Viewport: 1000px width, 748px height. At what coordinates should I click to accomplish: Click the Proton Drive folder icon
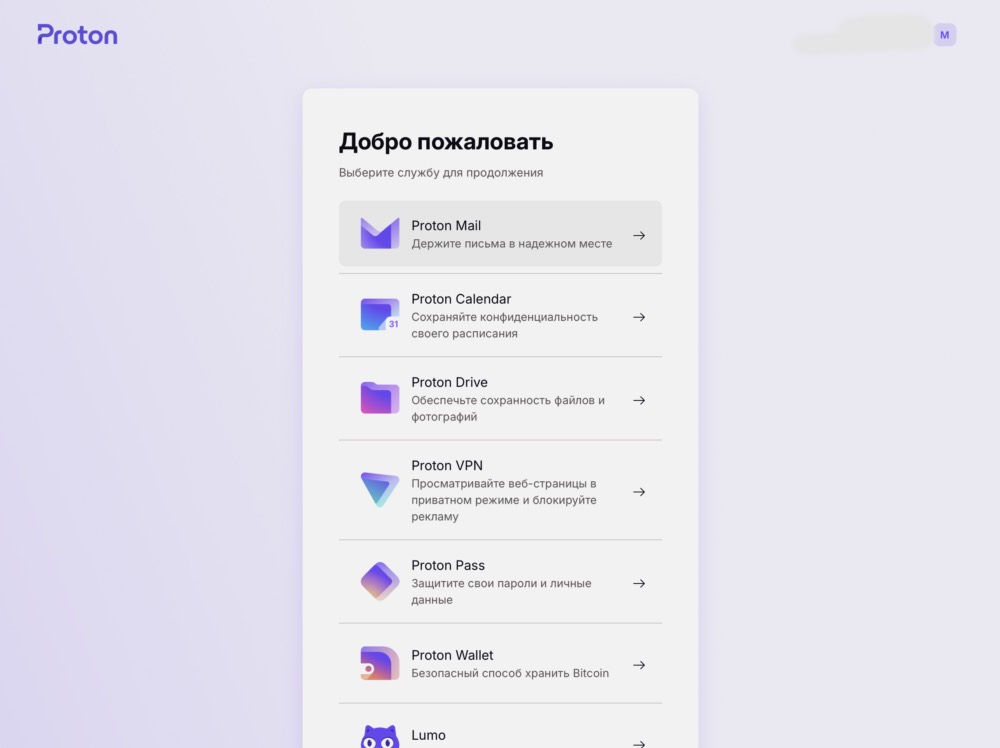[x=380, y=398]
